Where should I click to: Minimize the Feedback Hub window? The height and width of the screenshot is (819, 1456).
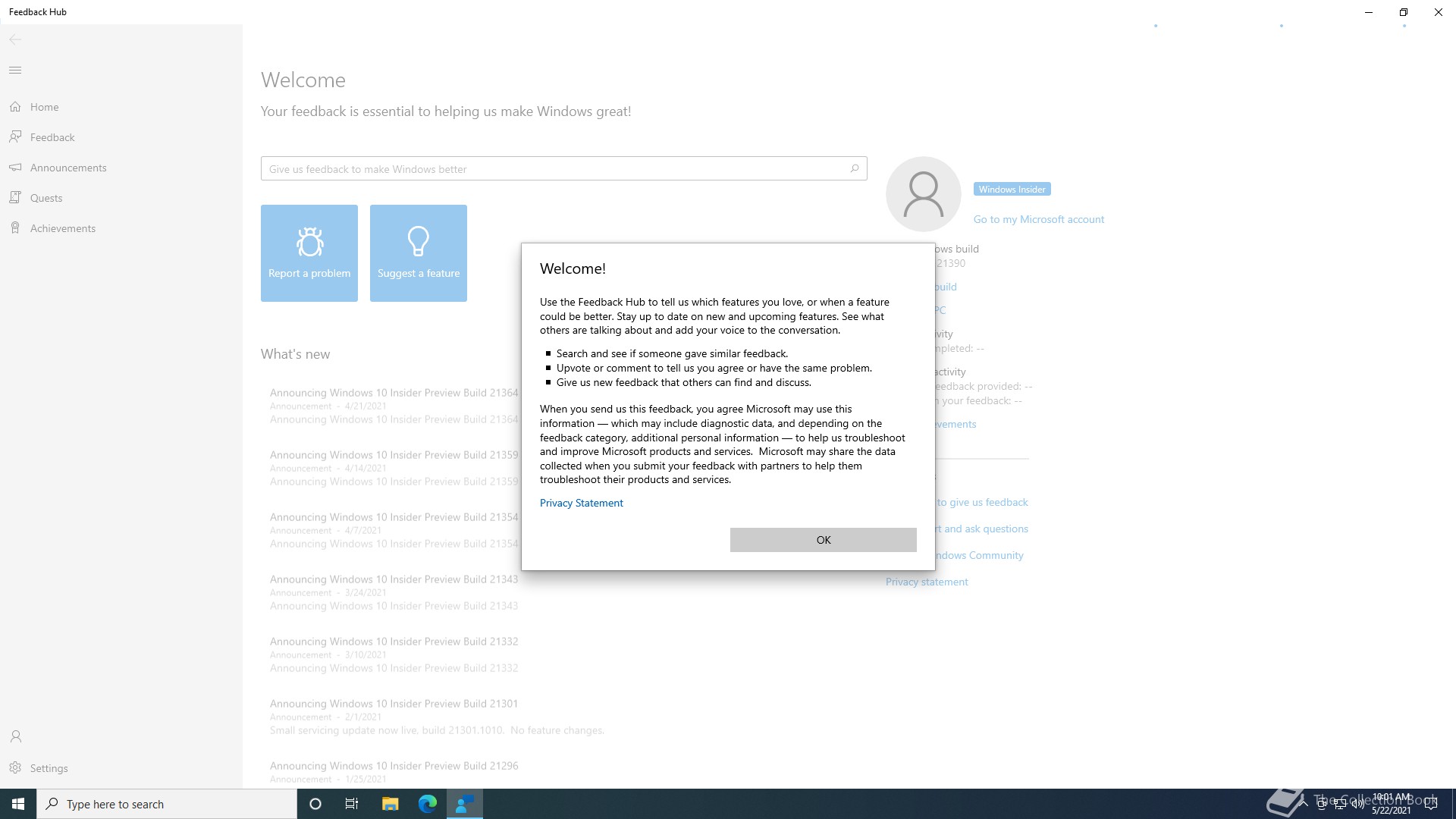click(1369, 12)
